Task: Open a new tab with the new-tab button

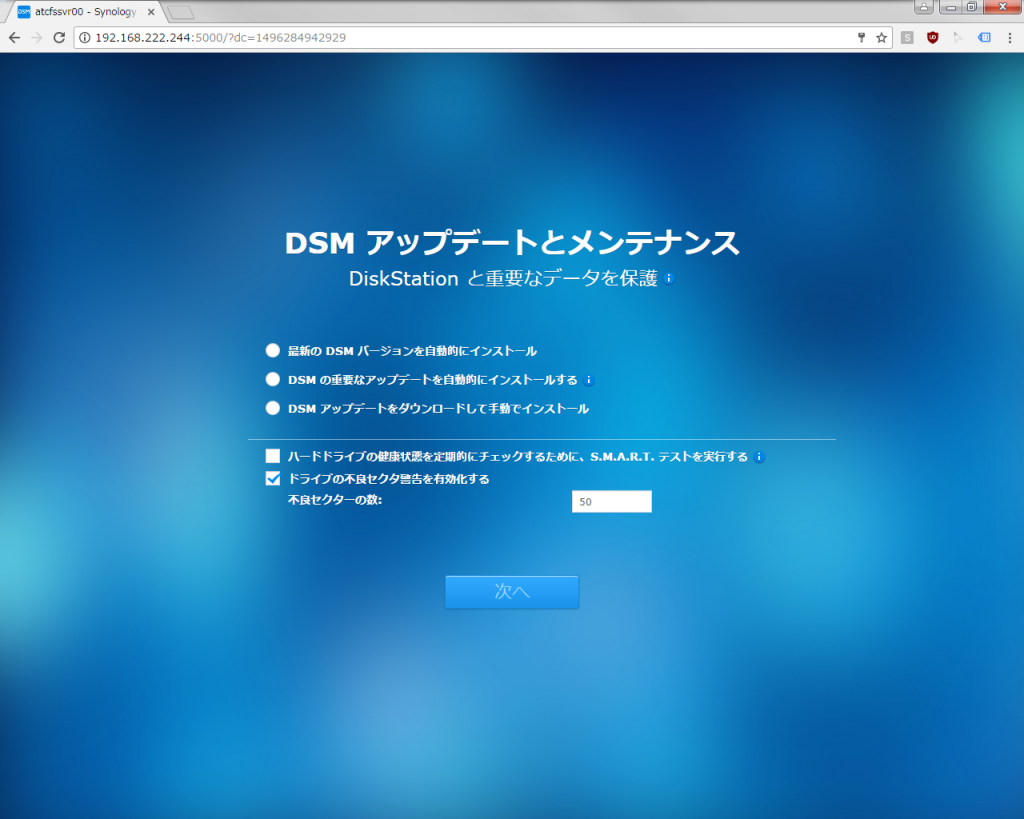Action: pyautogui.click(x=180, y=12)
